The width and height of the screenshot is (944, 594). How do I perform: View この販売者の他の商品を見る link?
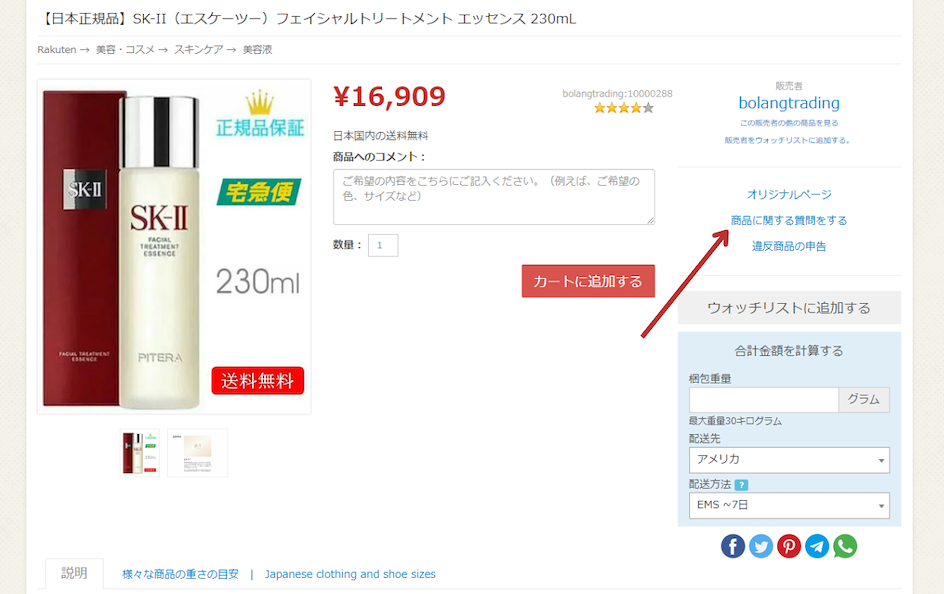point(789,123)
